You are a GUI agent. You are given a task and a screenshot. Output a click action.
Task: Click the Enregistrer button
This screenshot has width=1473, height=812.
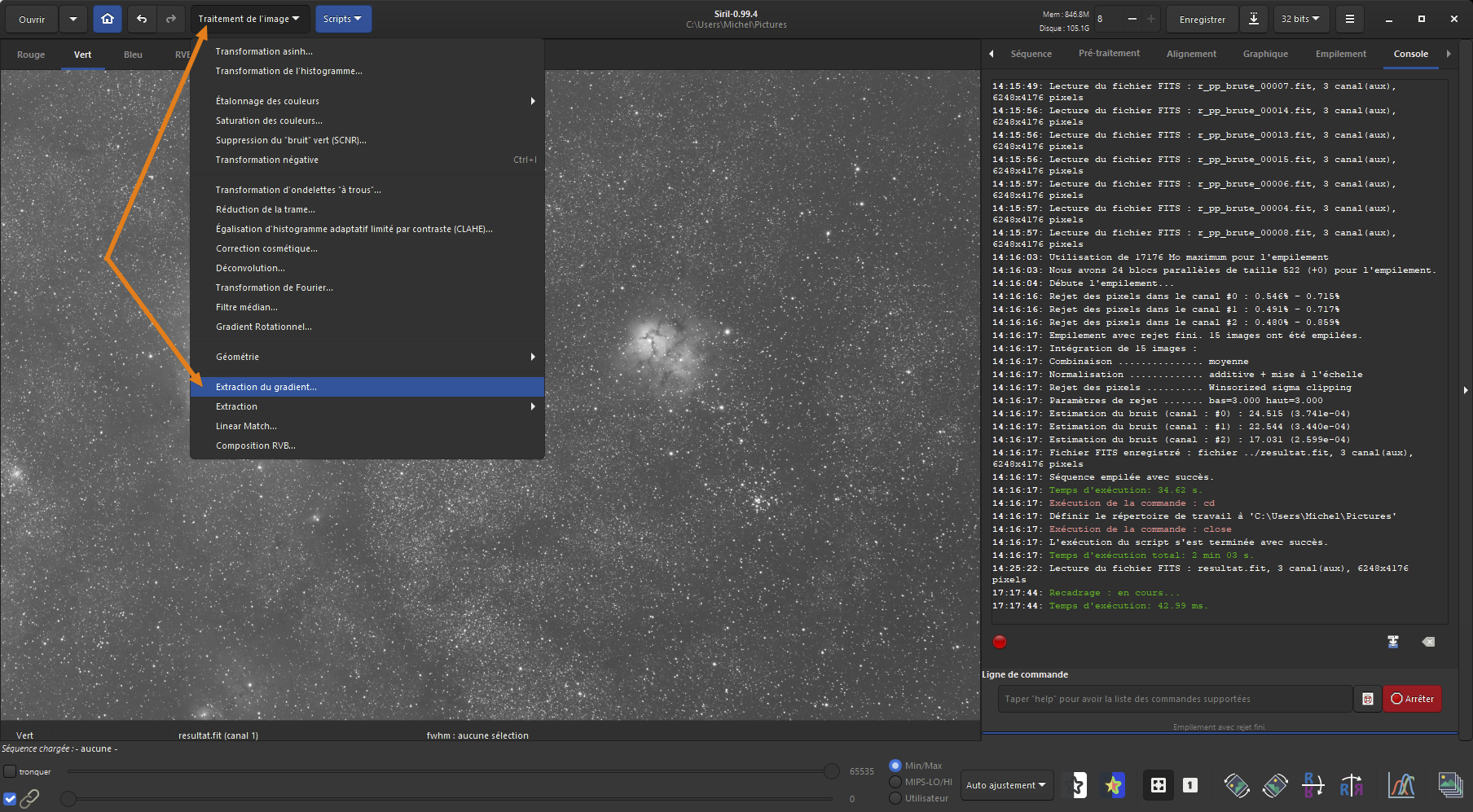point(1202,20)
